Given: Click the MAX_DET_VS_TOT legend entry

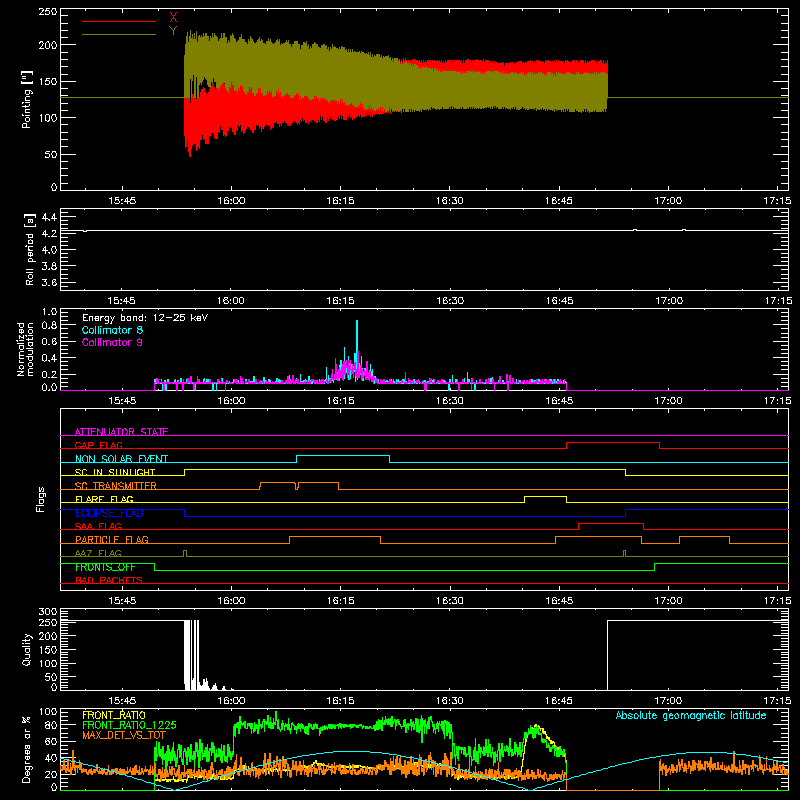Looking at the screenshot, I should point(124,735).
